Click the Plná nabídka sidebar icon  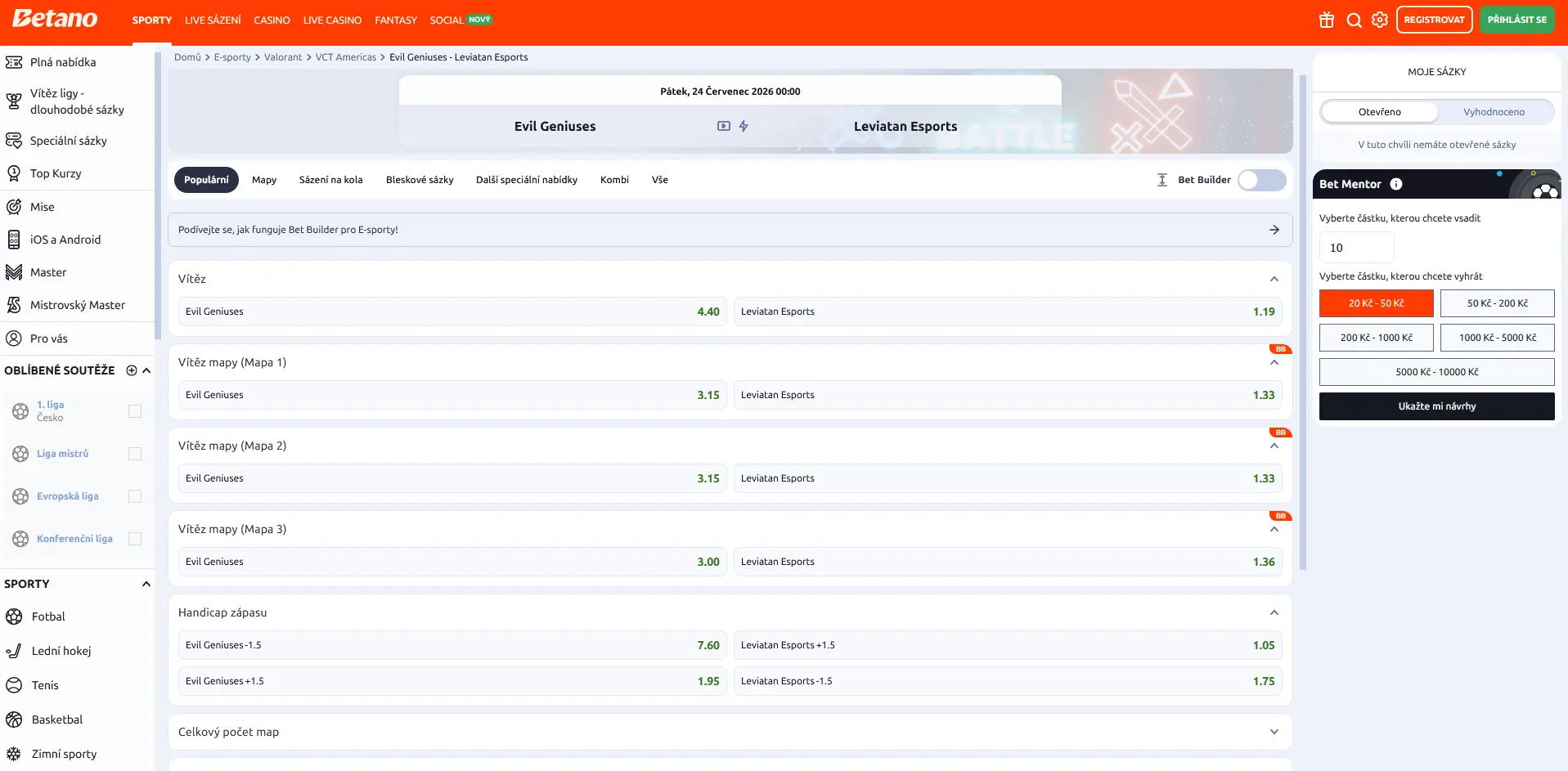click(14, 62)
